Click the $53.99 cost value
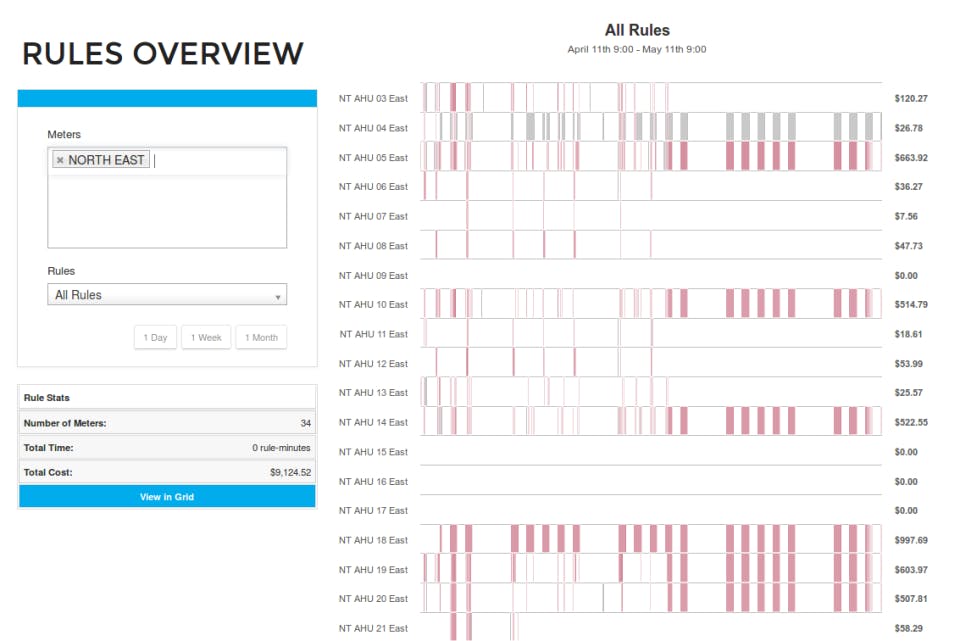960x641 pixels. (x=909, y=364)
